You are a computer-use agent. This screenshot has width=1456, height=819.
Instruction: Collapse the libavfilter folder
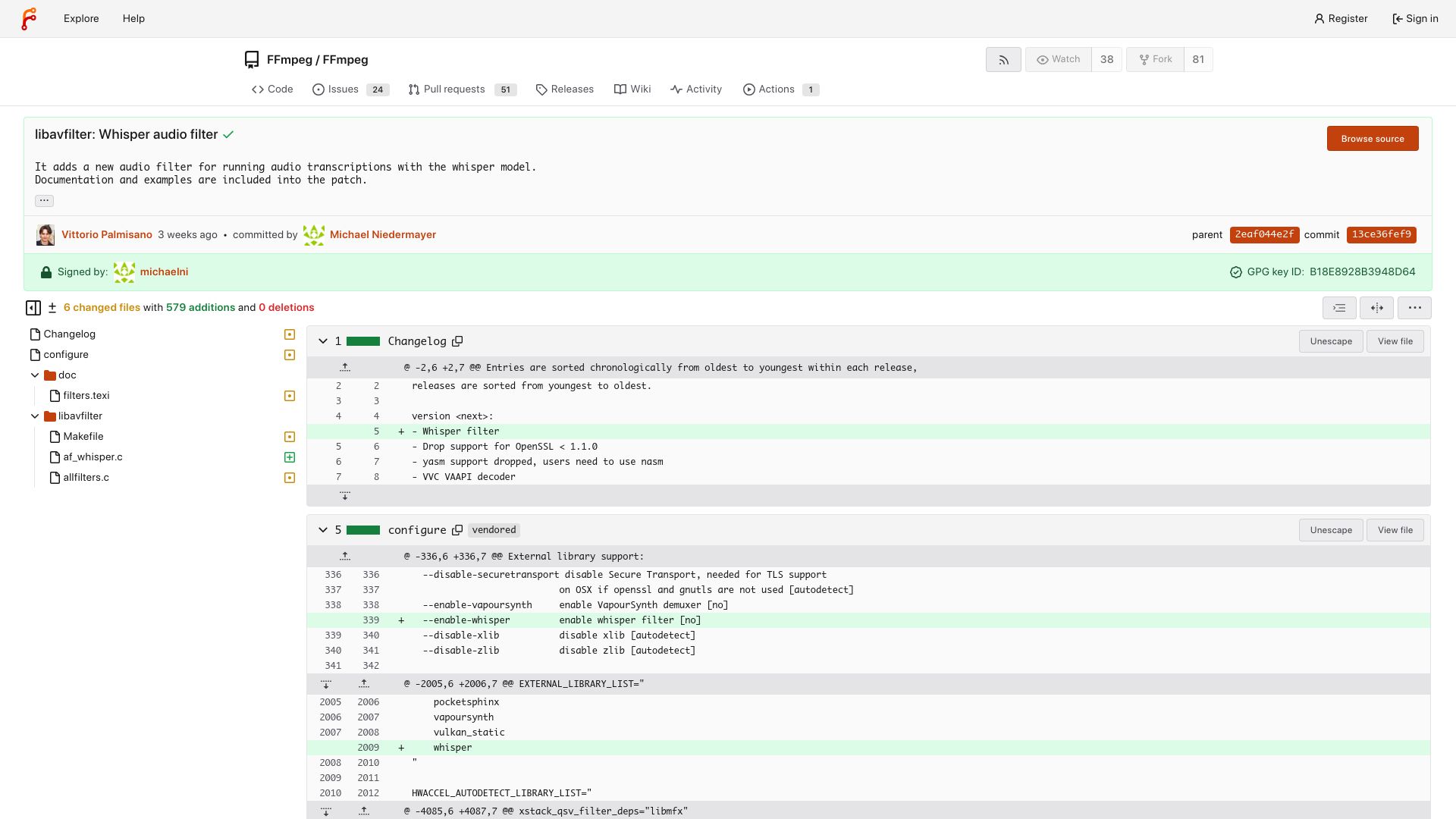[x=35, y=416]
